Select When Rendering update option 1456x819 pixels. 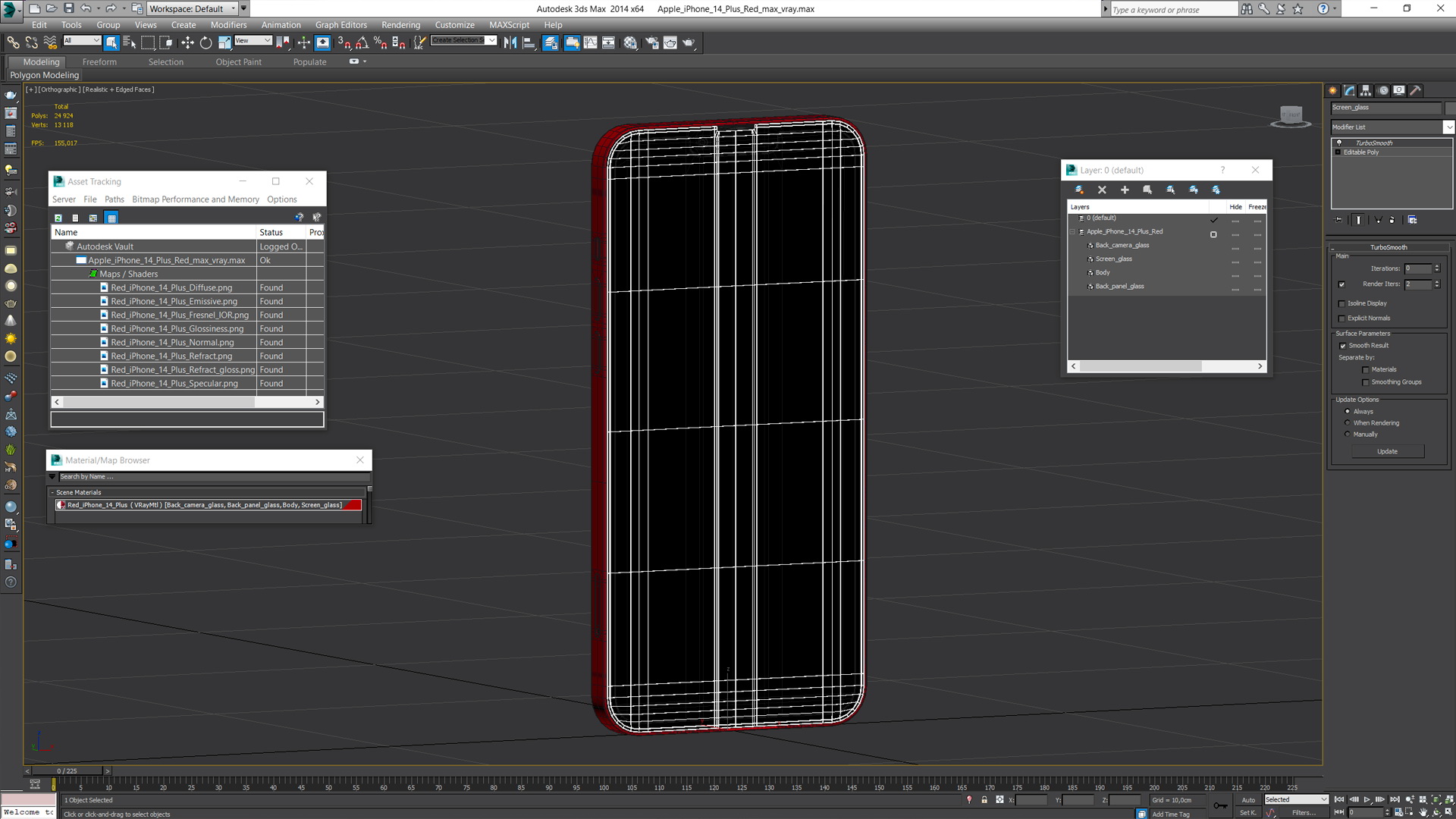click(1348, 423)
